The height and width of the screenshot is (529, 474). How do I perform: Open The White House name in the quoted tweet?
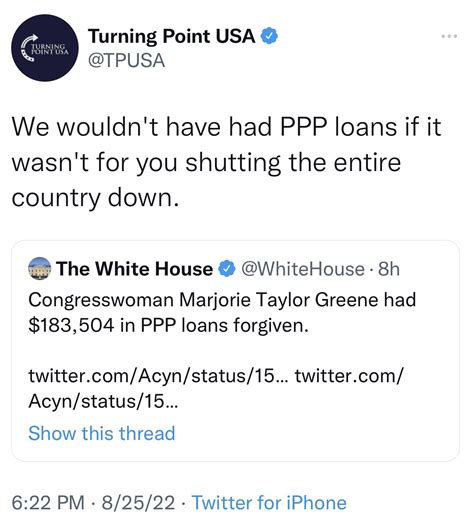[x=134, y=269]
